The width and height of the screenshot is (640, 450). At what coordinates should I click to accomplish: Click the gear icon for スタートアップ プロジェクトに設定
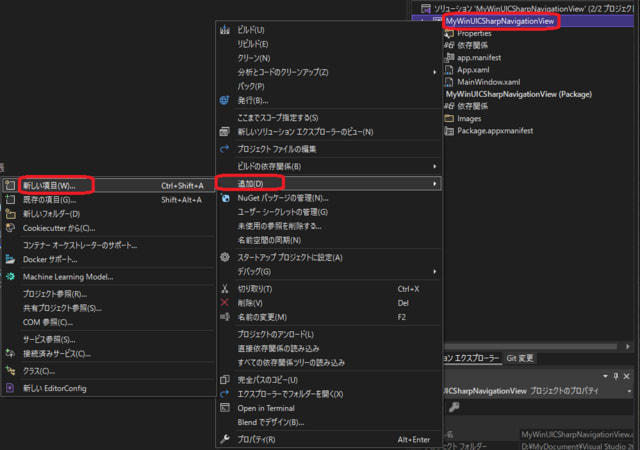pyautogui.click(x=225, y=257)
